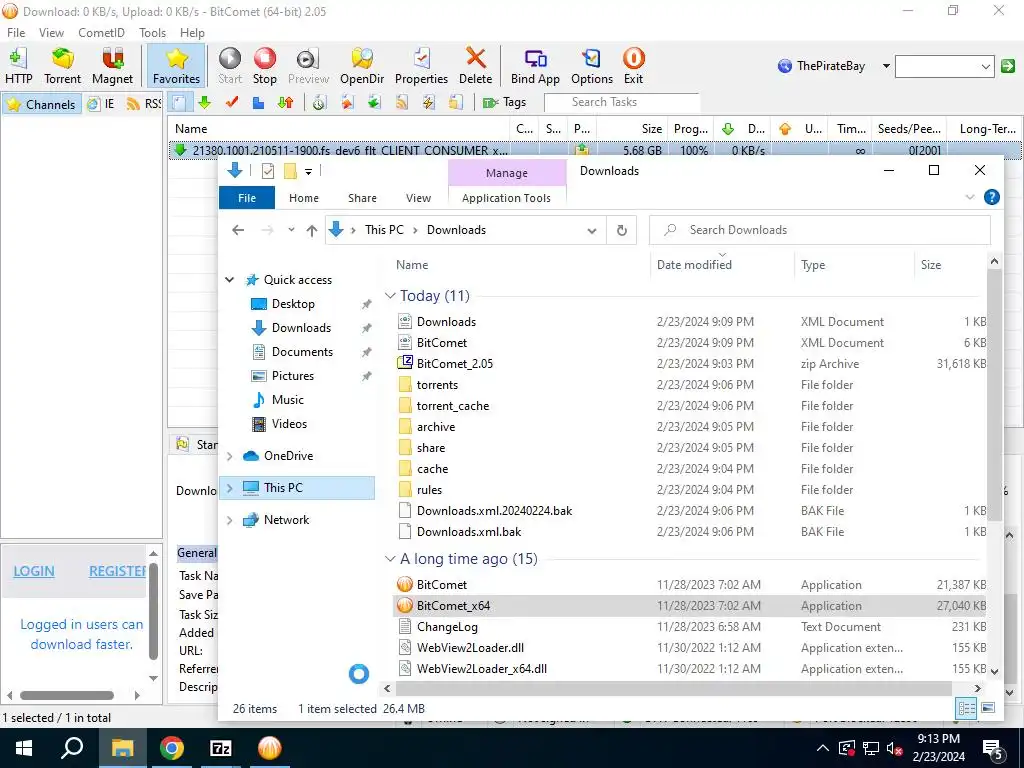Screen dimensions: 1024x768
Task: Open Explorer help question mark
Action: (991, 197)
